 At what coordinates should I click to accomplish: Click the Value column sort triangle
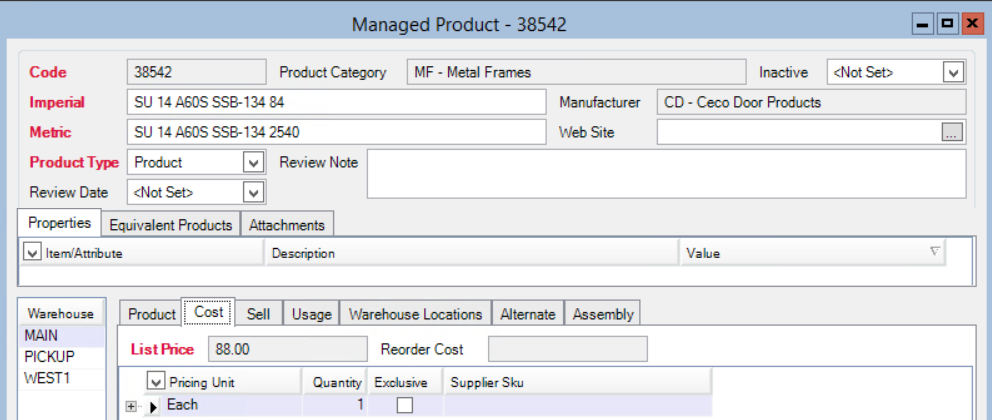[x=935, y=252]
